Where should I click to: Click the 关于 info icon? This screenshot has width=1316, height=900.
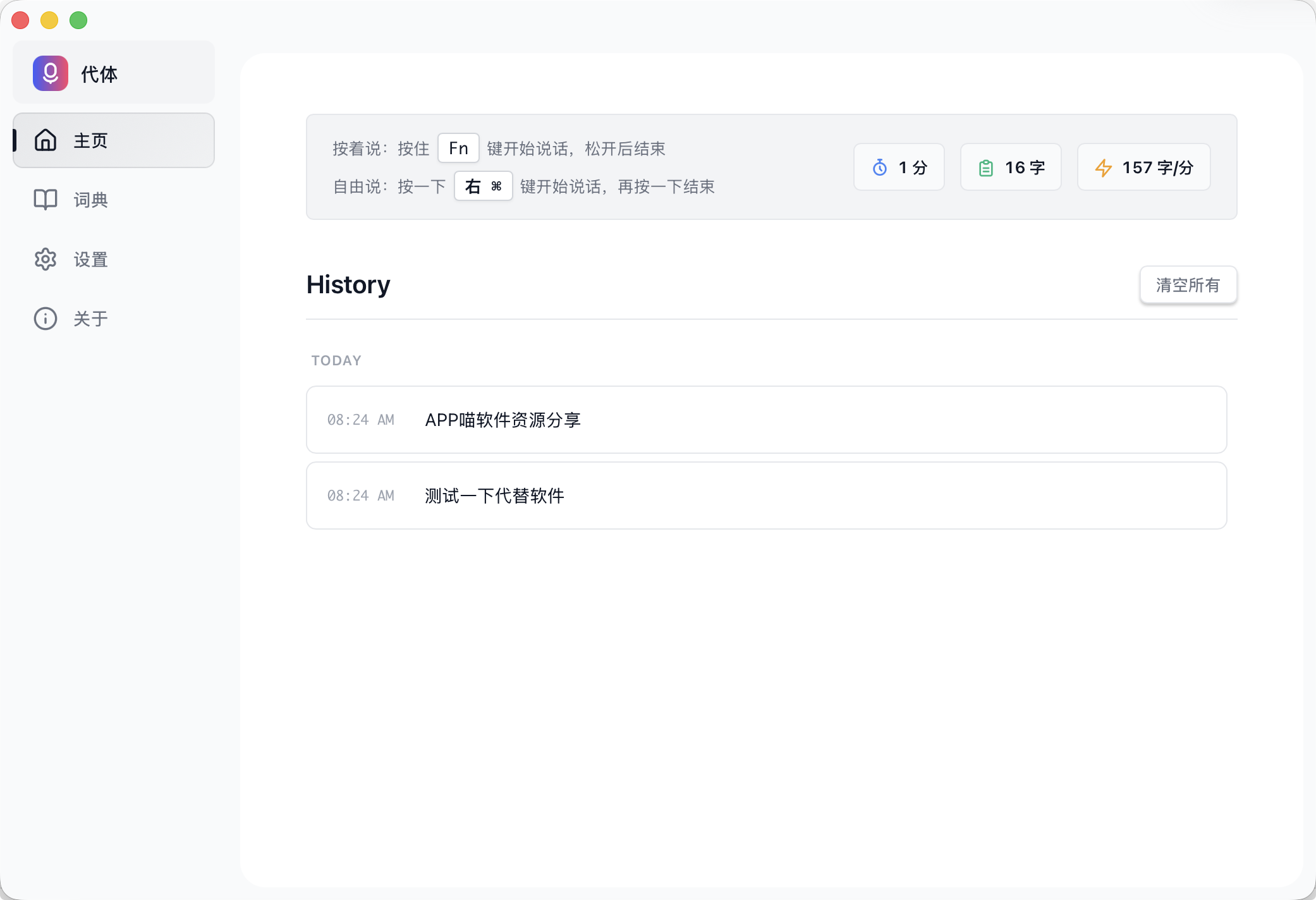tap(45, 319)
